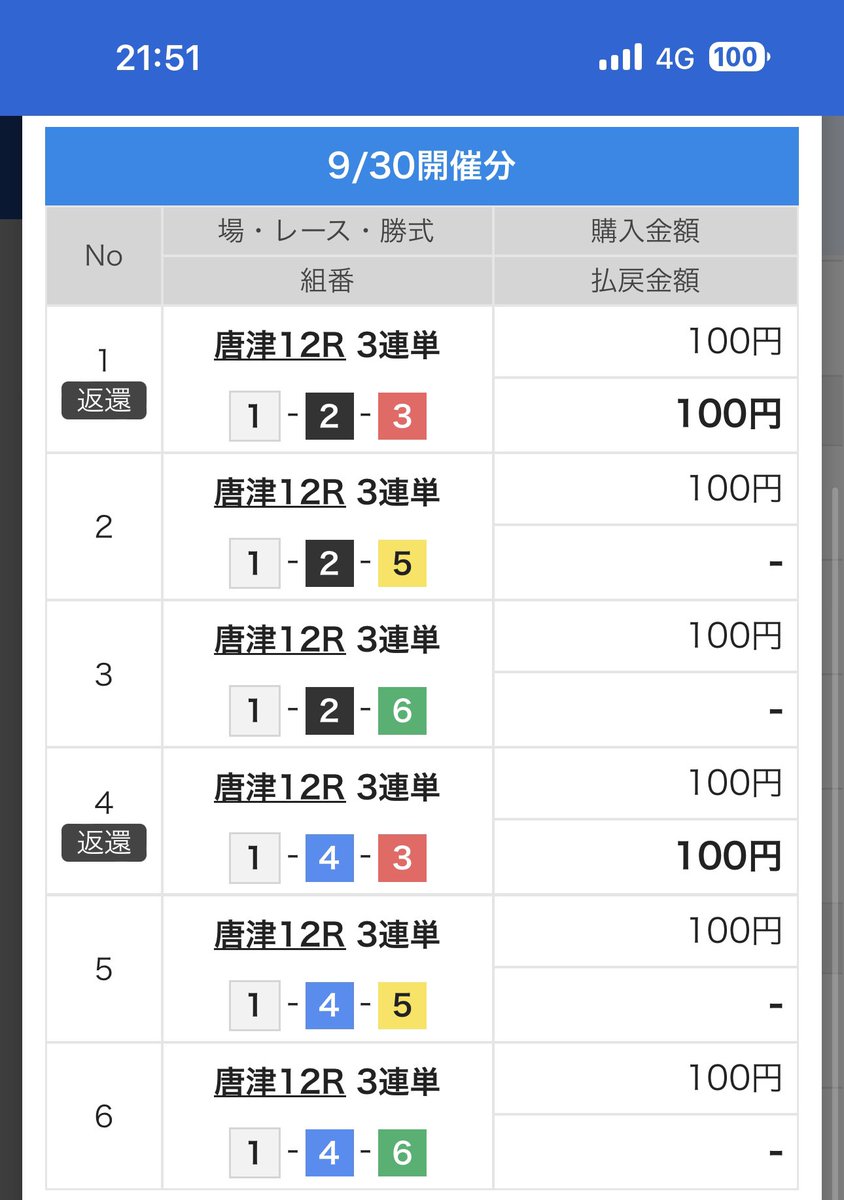Select the black number 2 badge in bet No.1

click(x=328, y=416)
